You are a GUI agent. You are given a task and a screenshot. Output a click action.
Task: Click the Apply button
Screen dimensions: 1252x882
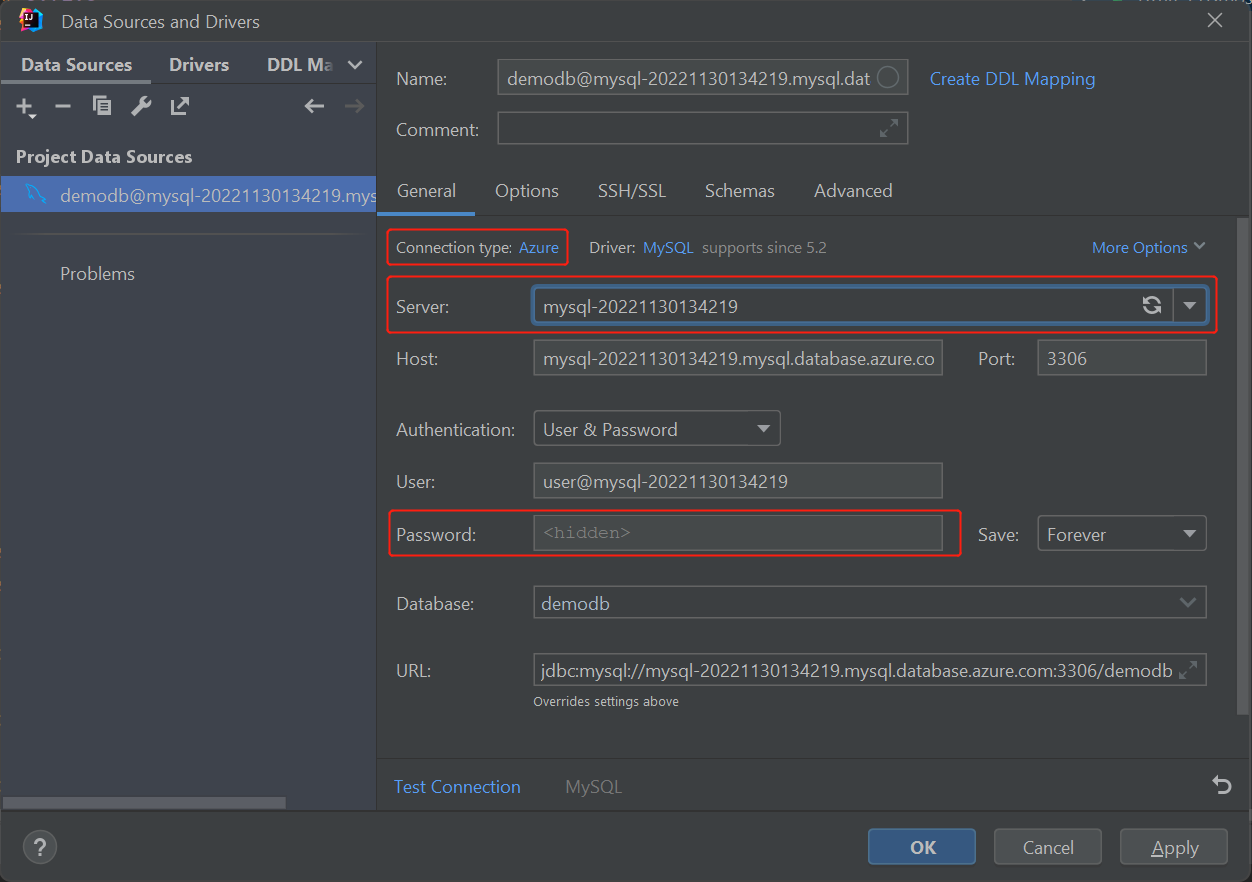pos(1174,847)
